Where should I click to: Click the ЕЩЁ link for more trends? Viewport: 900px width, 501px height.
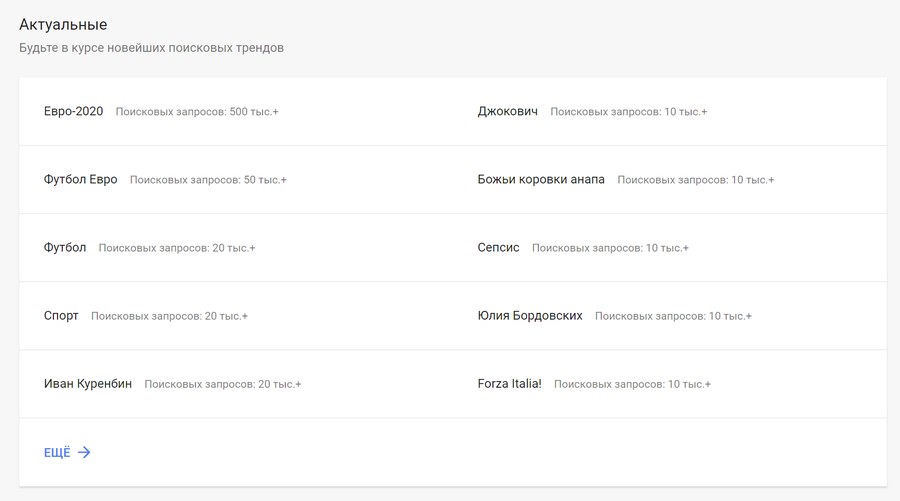(x=57, y=453)
